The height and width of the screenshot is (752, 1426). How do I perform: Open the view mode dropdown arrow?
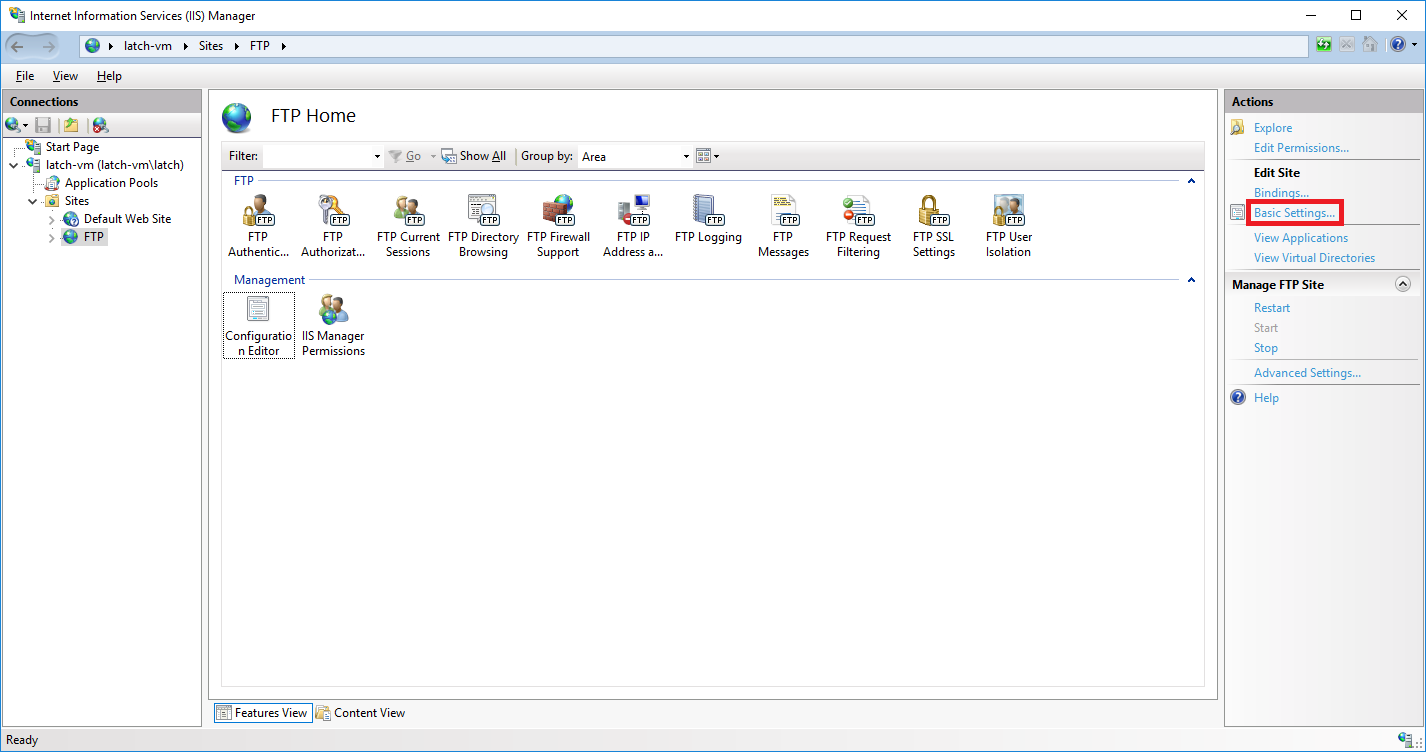pyautogui.click(x=716, y=157)
